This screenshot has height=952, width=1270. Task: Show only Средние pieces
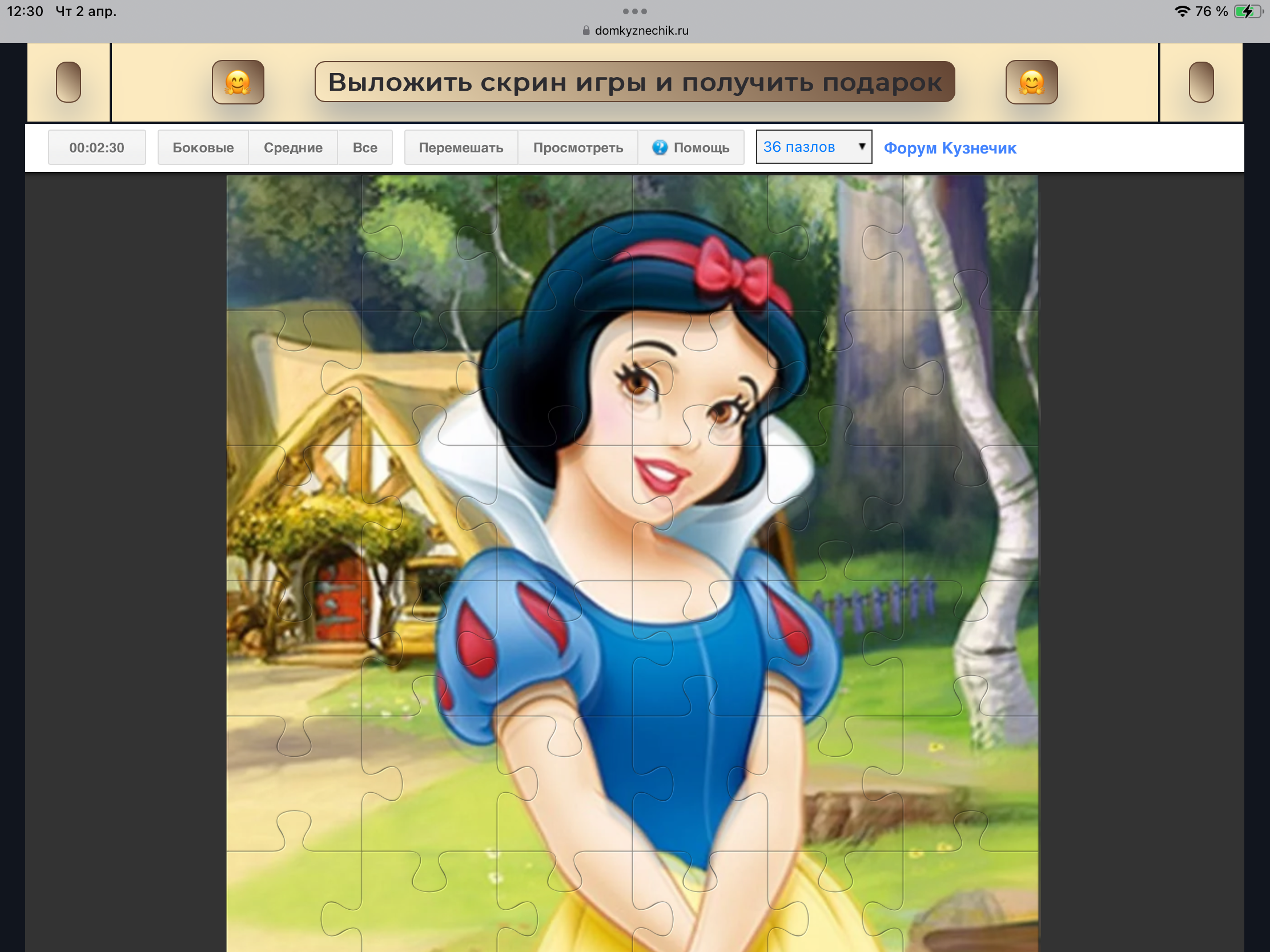tap(293, 147)
